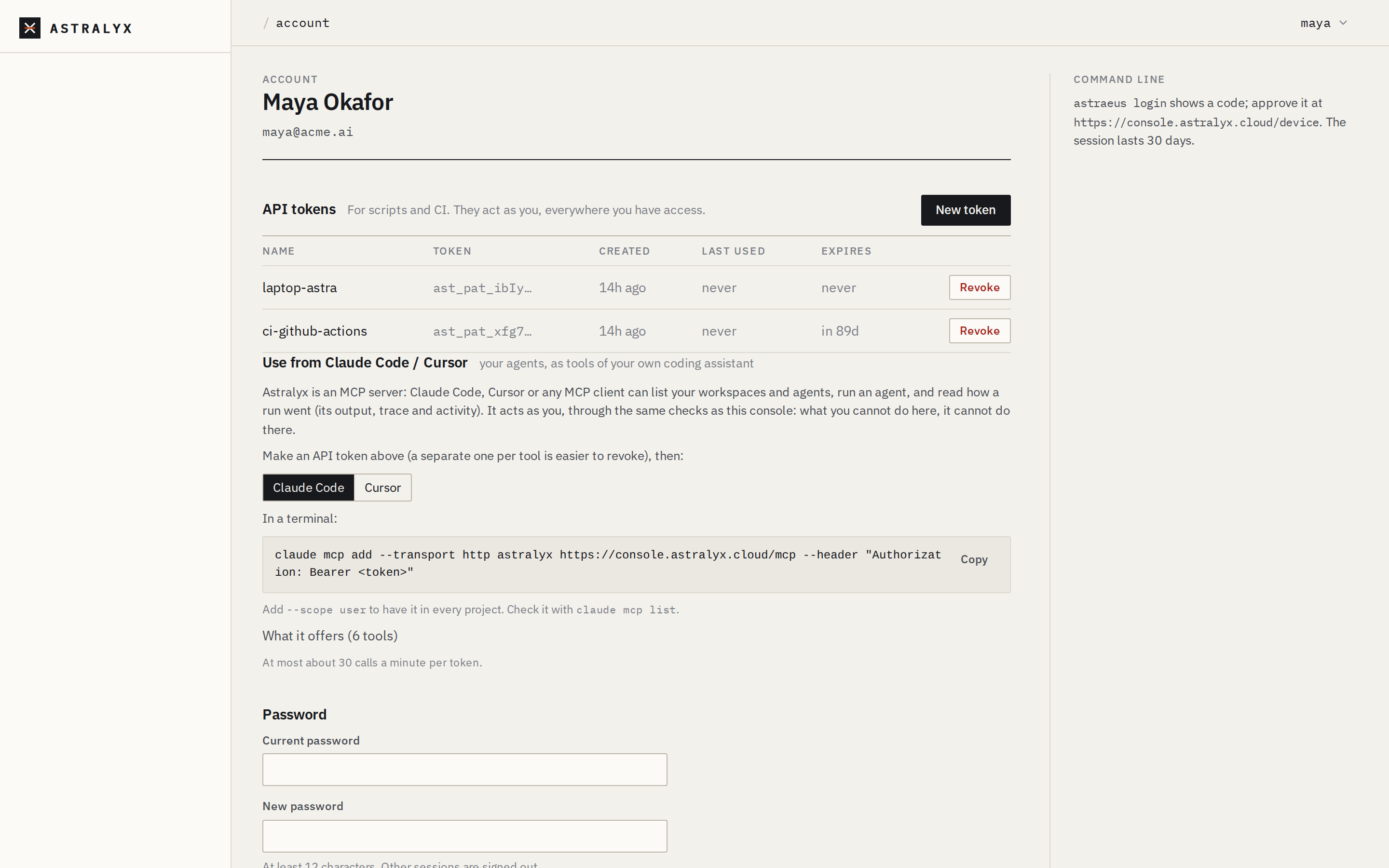The height and width of the screenshot is (868, 1389).
Task: Open the maya user menu chevron
Action: (1343, 23)
